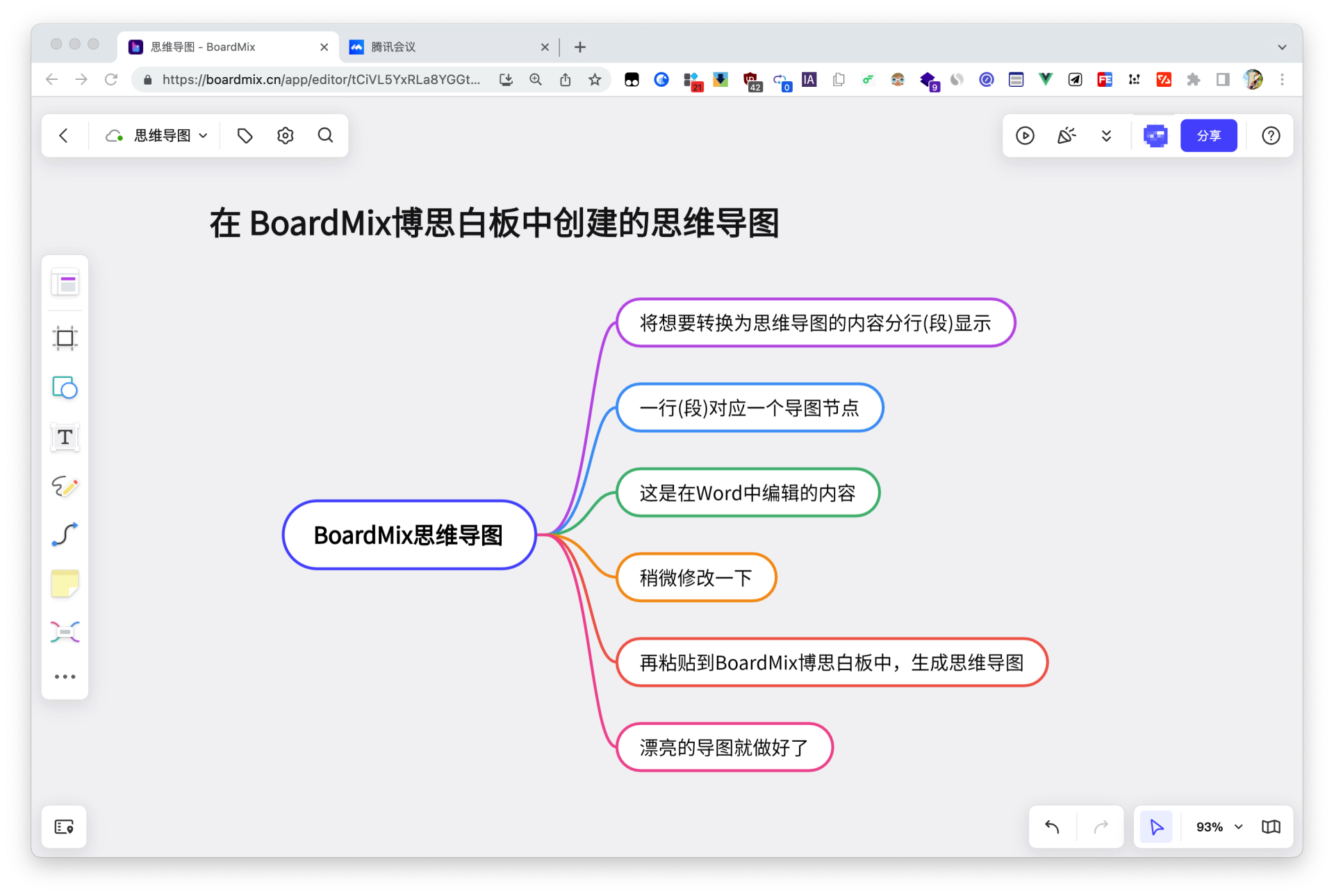Click the install app download icon
This screenshot has height=896, width=1334.
(506, 80)
